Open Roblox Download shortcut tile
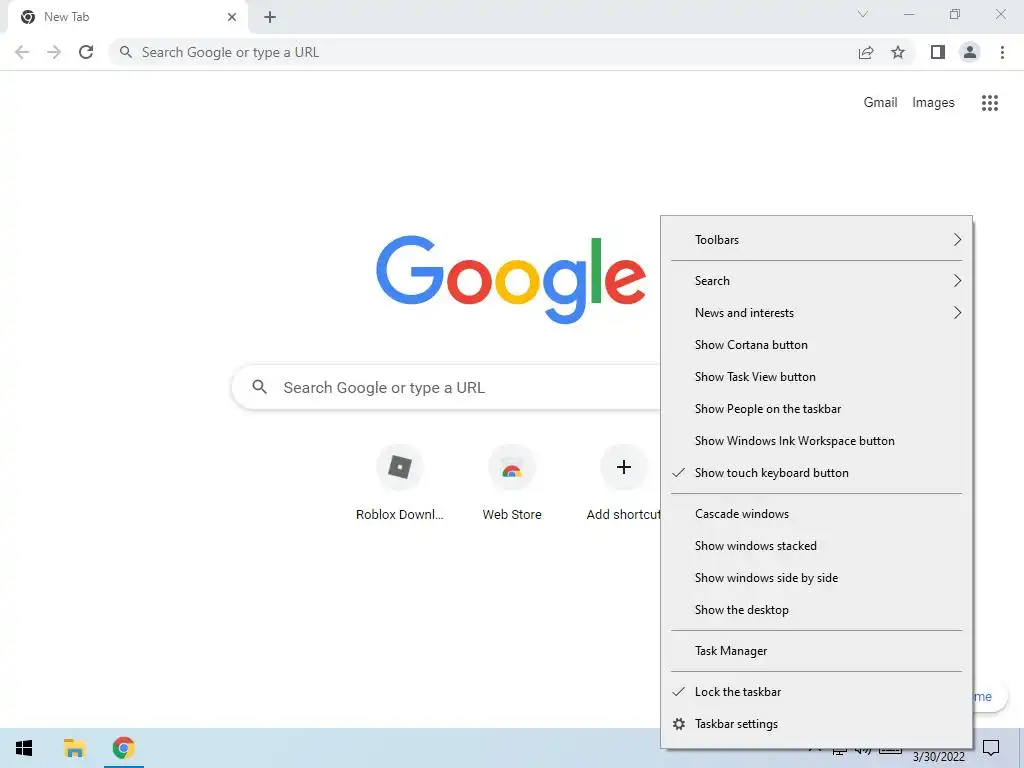This screenshot has width=1024, height=768. [400, 483]
